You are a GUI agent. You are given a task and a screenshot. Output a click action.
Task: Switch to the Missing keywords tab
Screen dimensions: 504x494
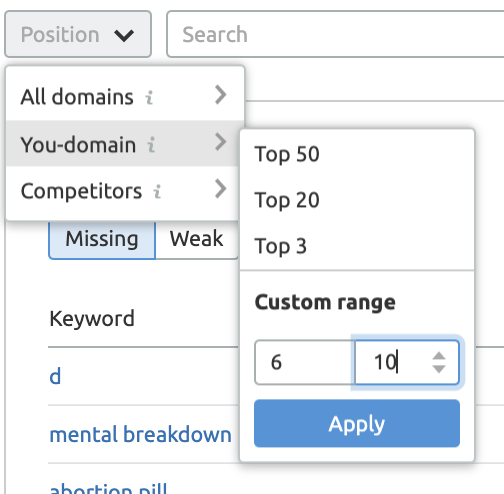102,240
